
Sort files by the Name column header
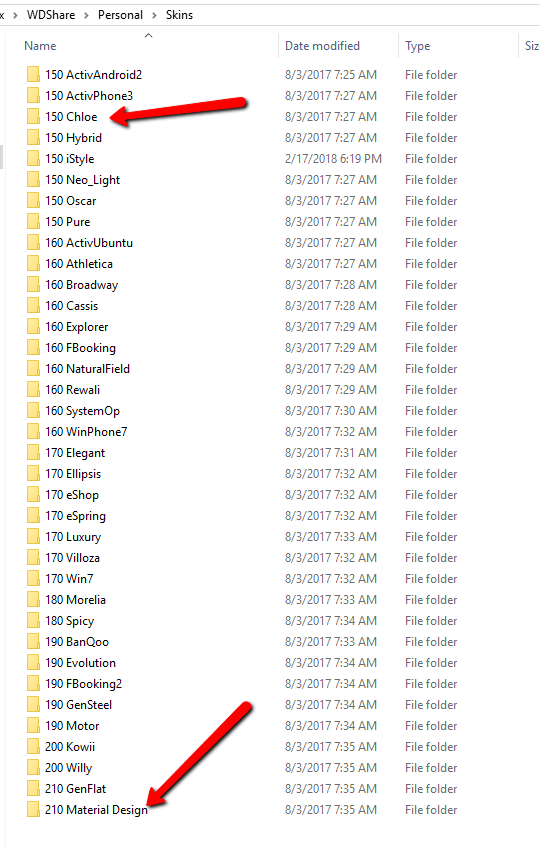point(40,46)
